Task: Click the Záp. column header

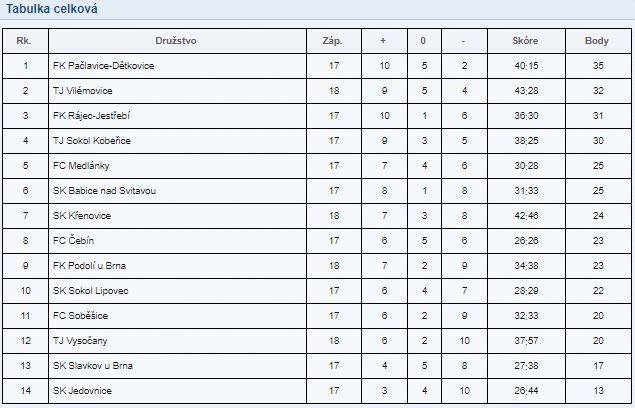Action: coord(332,41)
